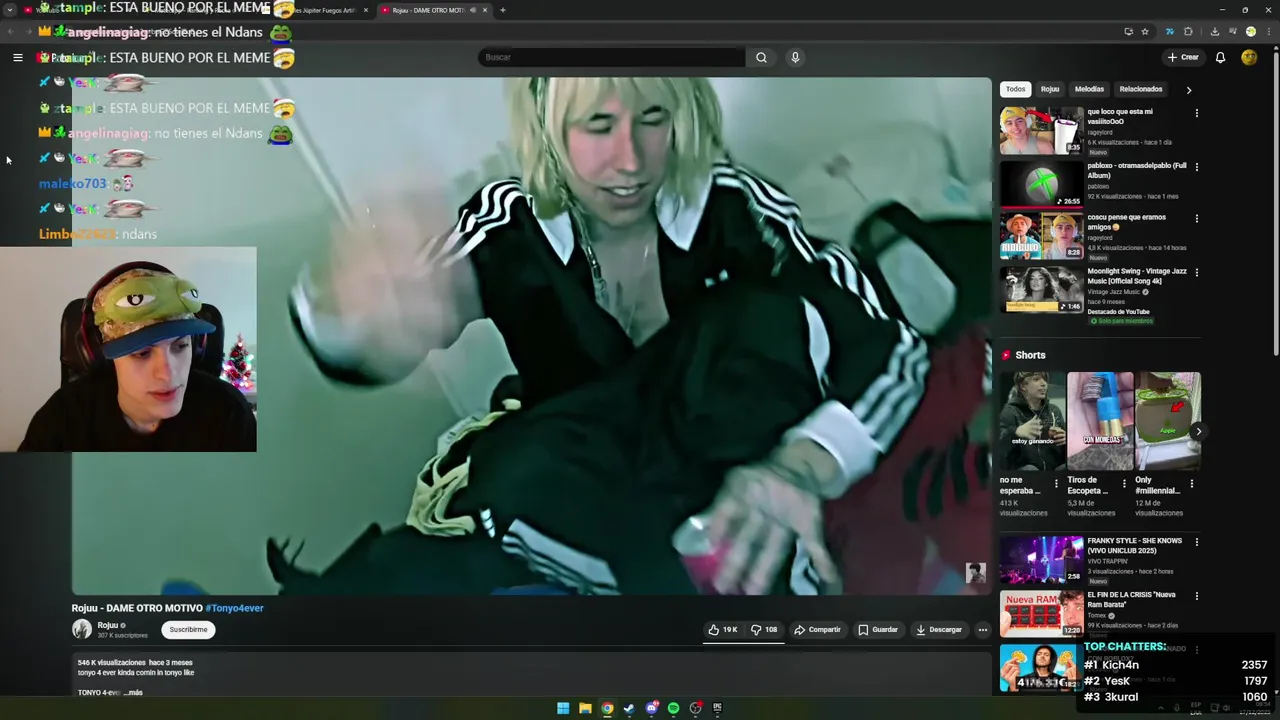Screen dimensions: 1280x720
Task: Open File Explorer from taskbar
Action: 585,708
